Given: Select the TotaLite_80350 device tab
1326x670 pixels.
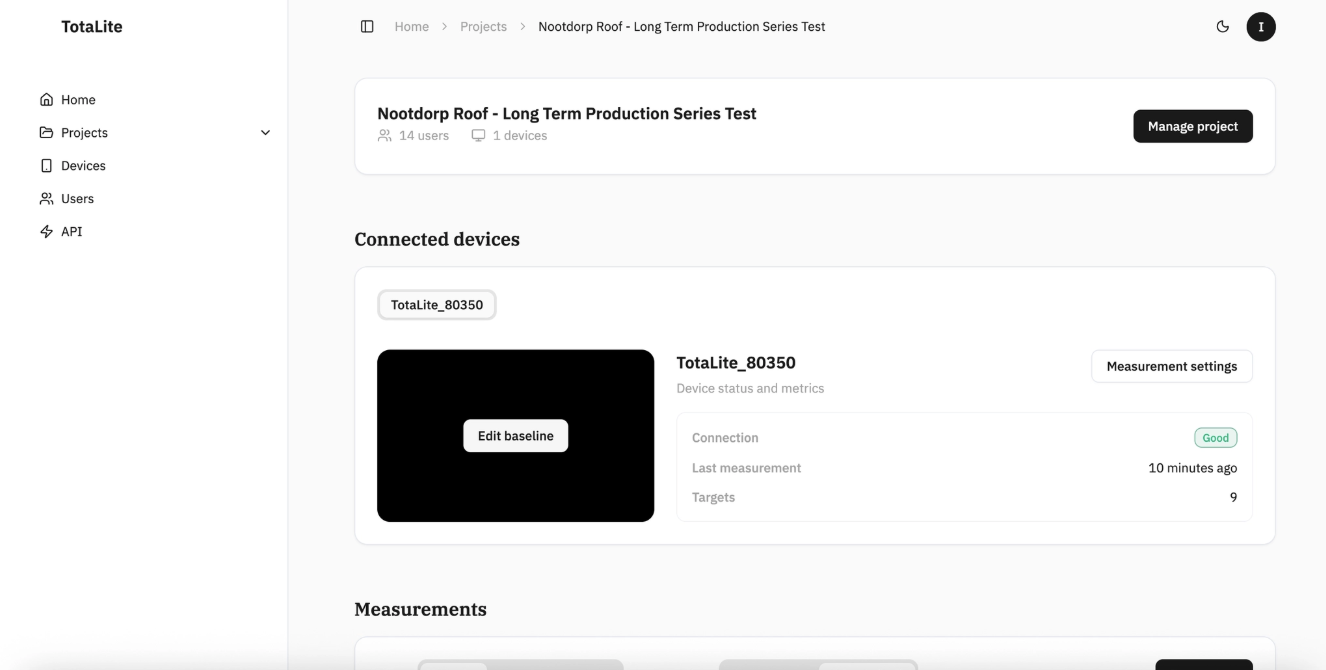Looking at the screenshot, I should point(437,305).
